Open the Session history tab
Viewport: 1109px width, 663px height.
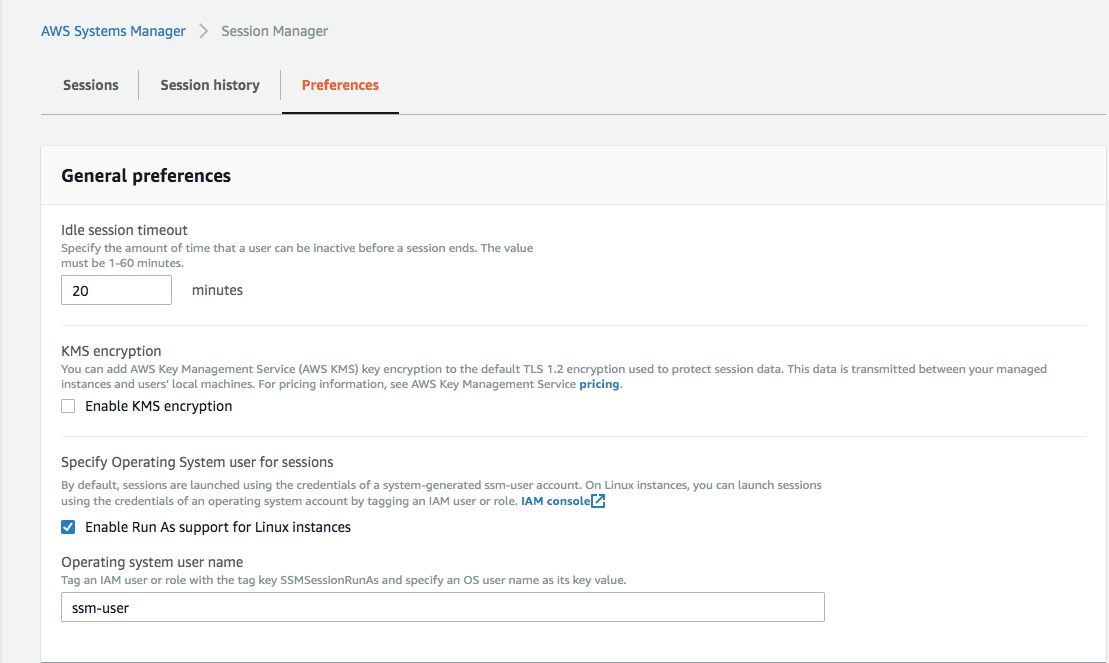click(x=210, y=85)
